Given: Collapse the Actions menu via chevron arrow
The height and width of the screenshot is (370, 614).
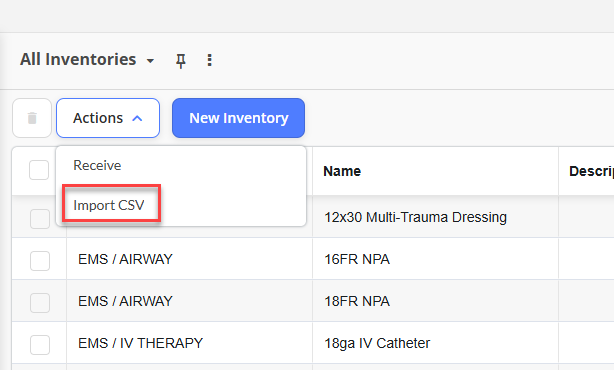Looking at the screenshot, I should tap(137, 118).
